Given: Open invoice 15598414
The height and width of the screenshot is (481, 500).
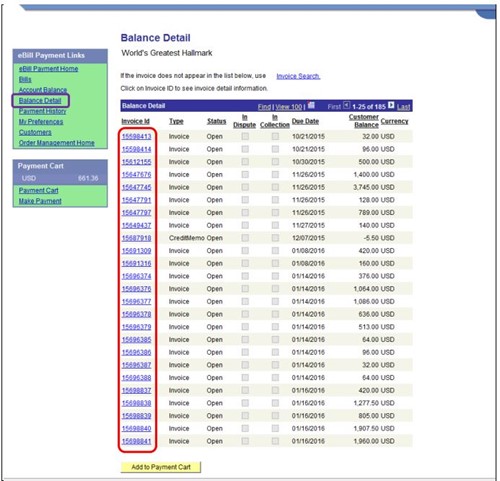Looking at the screenshot, I should (x=136, y=149).
